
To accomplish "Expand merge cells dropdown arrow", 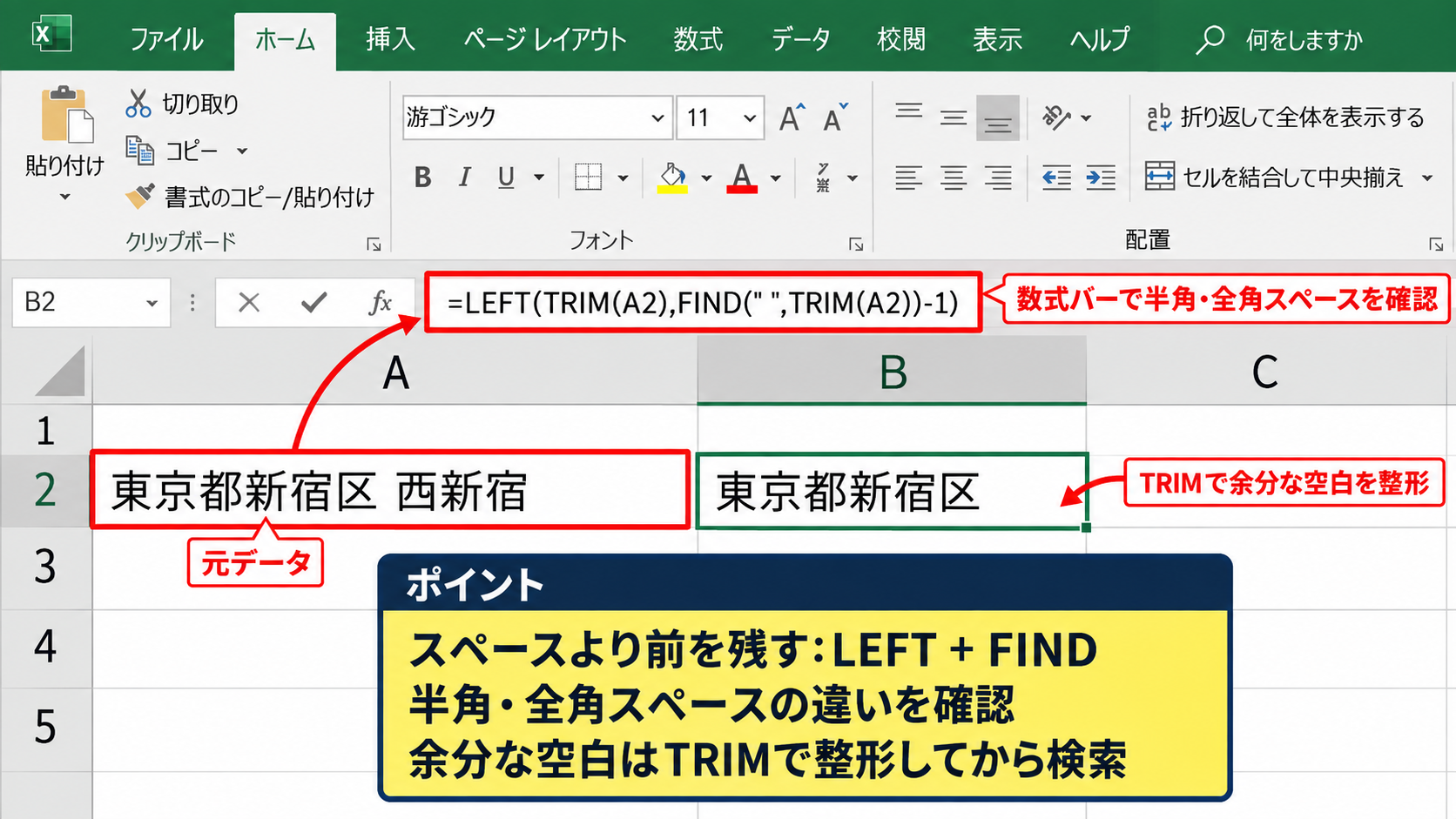I will point(1427,178).
